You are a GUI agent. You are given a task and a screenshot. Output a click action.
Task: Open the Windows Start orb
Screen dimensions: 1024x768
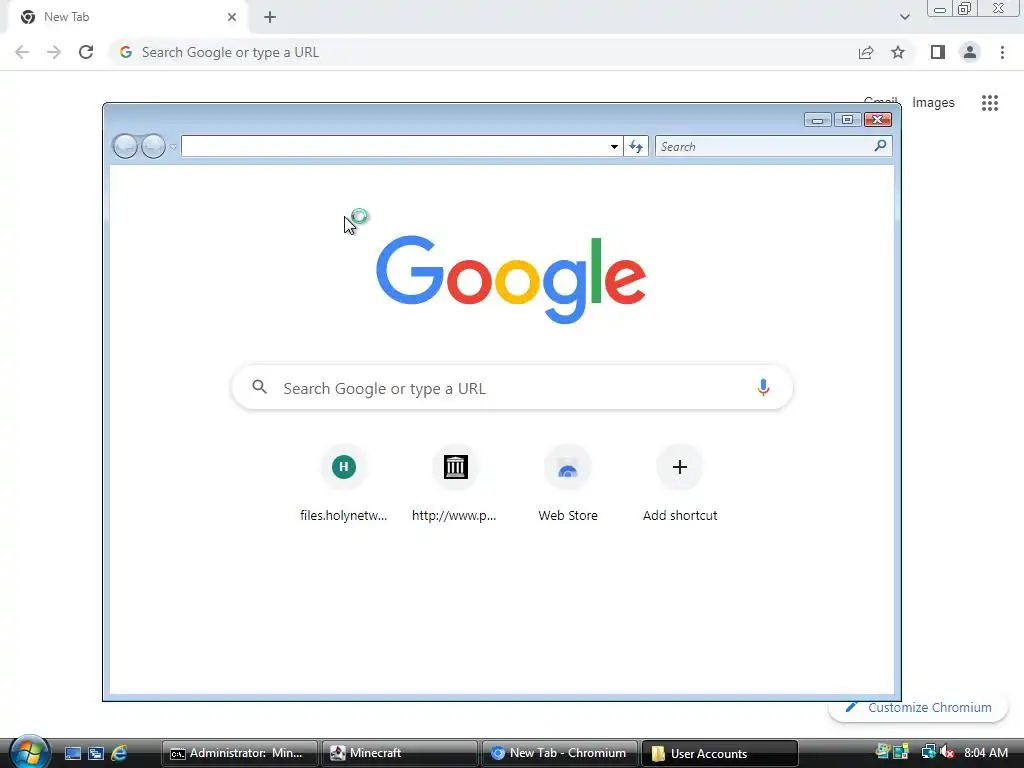pyautogui.click(x=29, y=751)
